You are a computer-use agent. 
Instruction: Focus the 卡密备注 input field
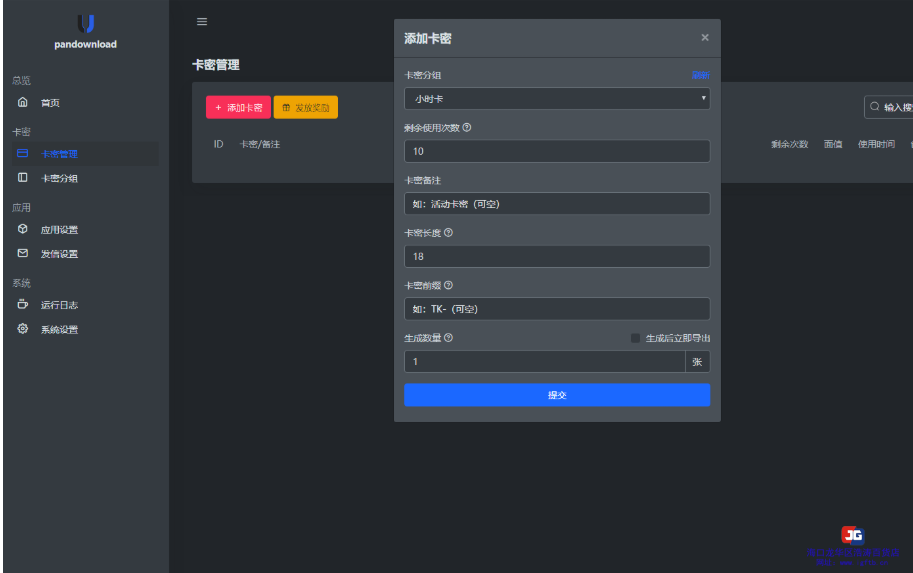click(x=556, y=204)
